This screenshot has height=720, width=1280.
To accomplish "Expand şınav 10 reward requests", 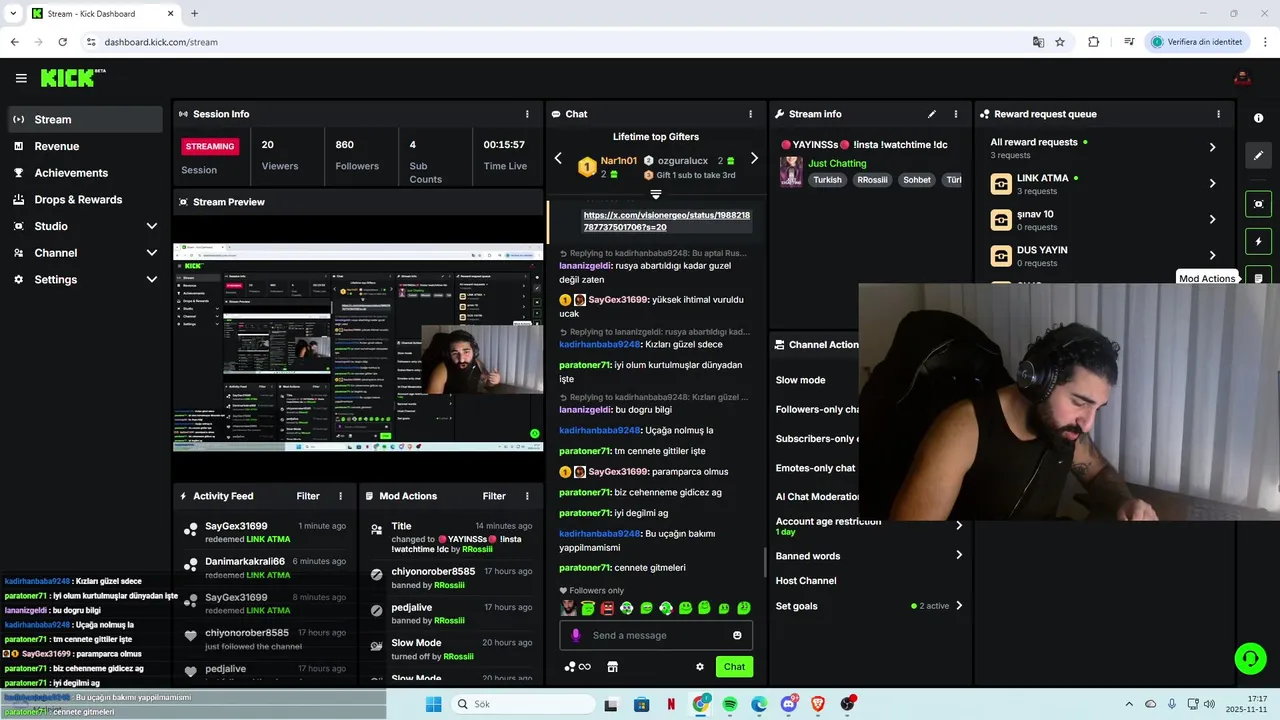I will click(x=1212, y=220).
